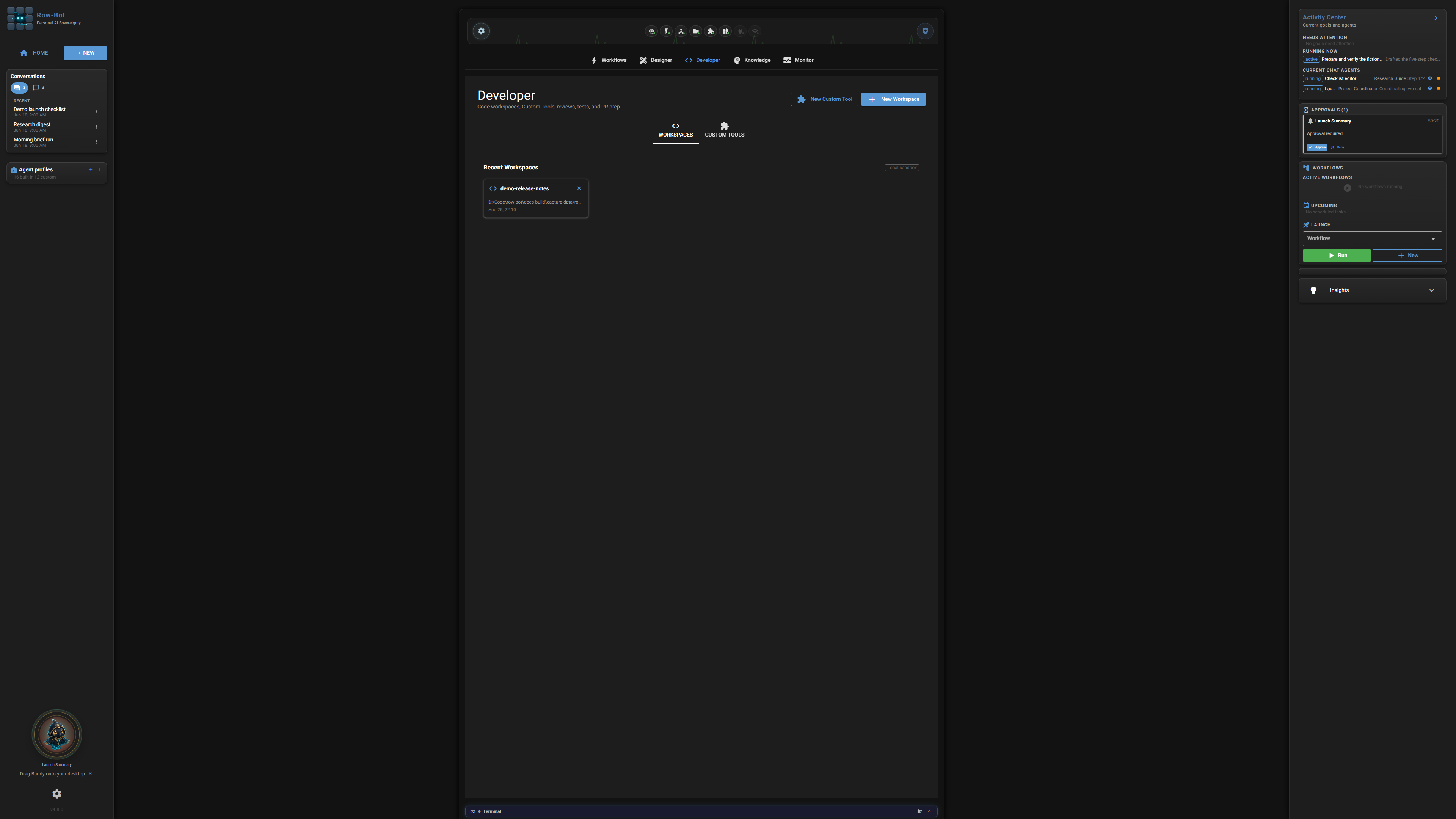Click the folder status icon in top bar
This screenshot has height=819, width=1456.
(x=696, y=31)
